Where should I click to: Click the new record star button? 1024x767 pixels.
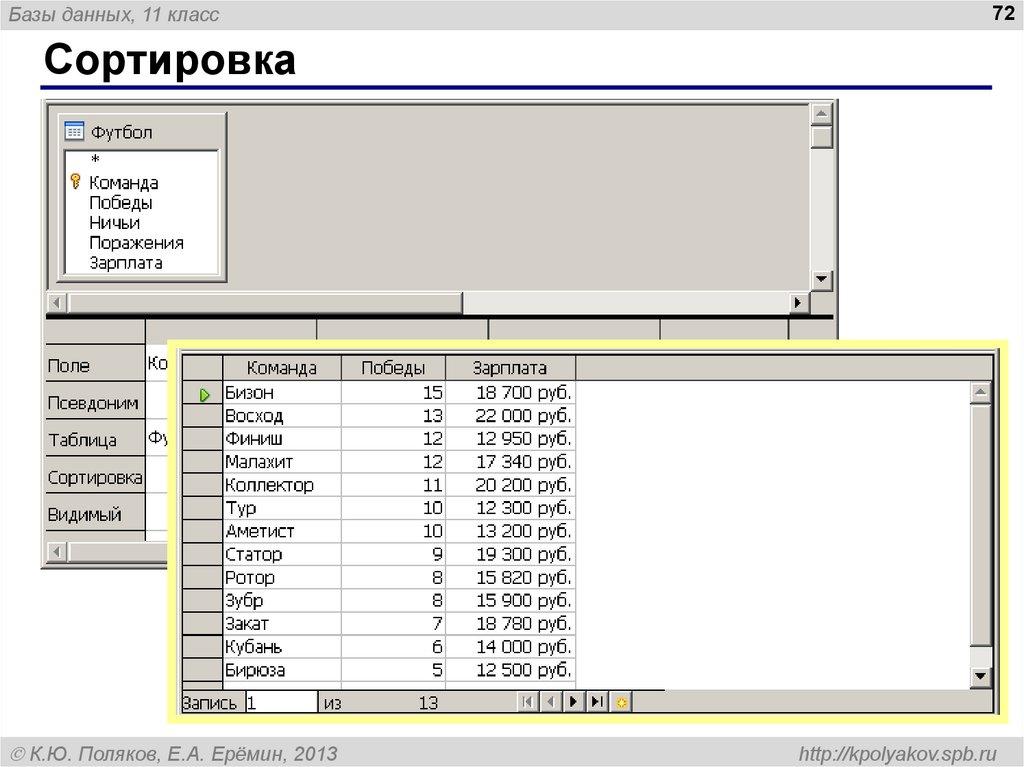pos(621,702)
